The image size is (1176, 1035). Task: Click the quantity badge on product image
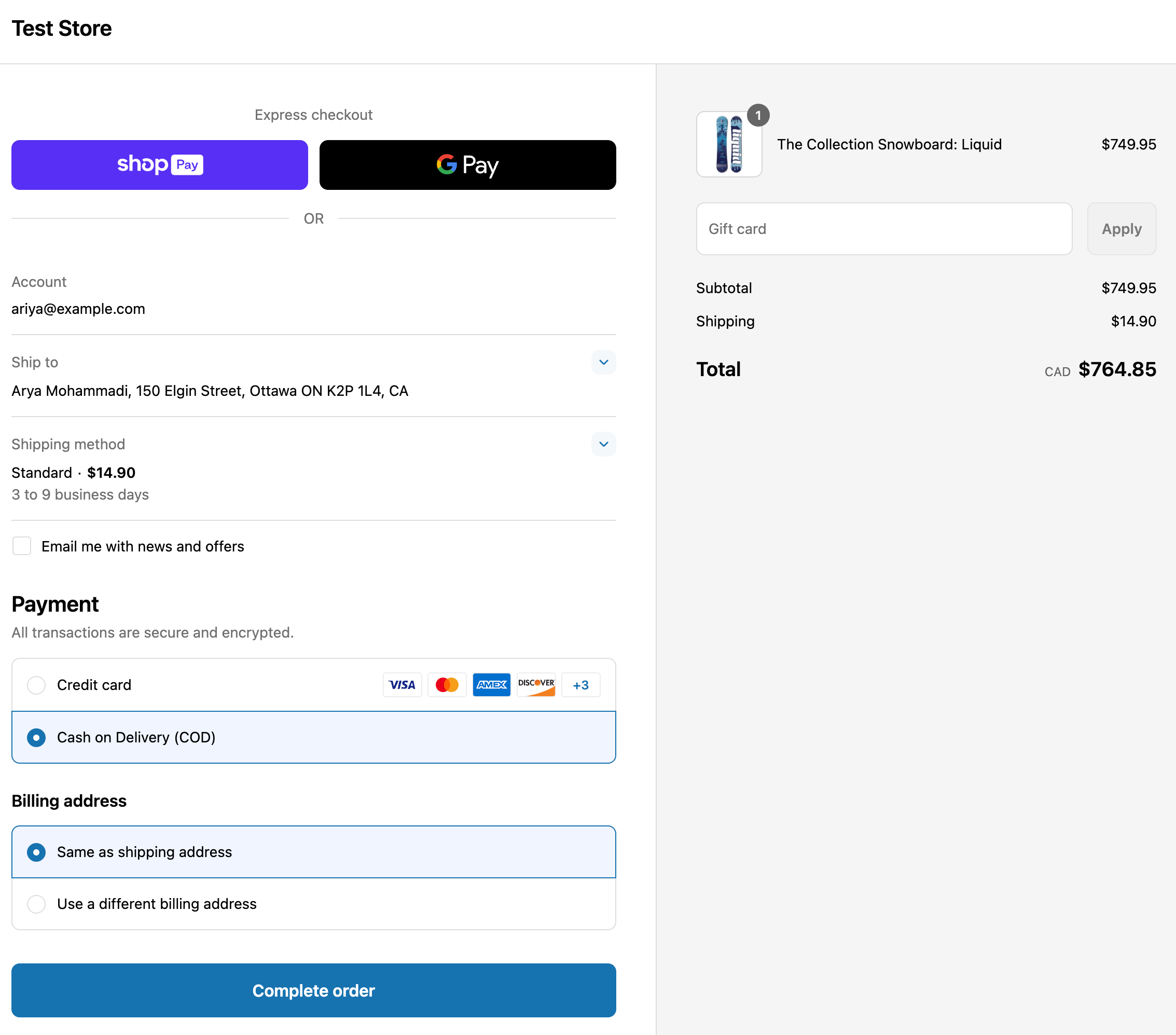coord(758,115)
